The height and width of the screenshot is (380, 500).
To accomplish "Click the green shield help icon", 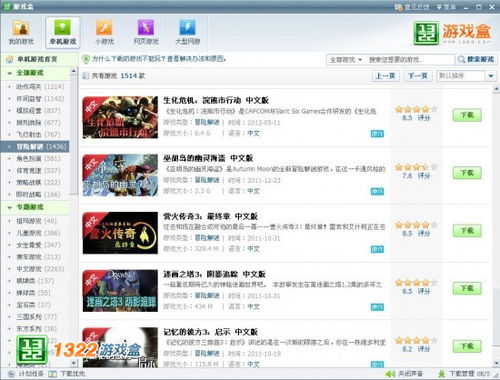I will click(x=86, y=59).
